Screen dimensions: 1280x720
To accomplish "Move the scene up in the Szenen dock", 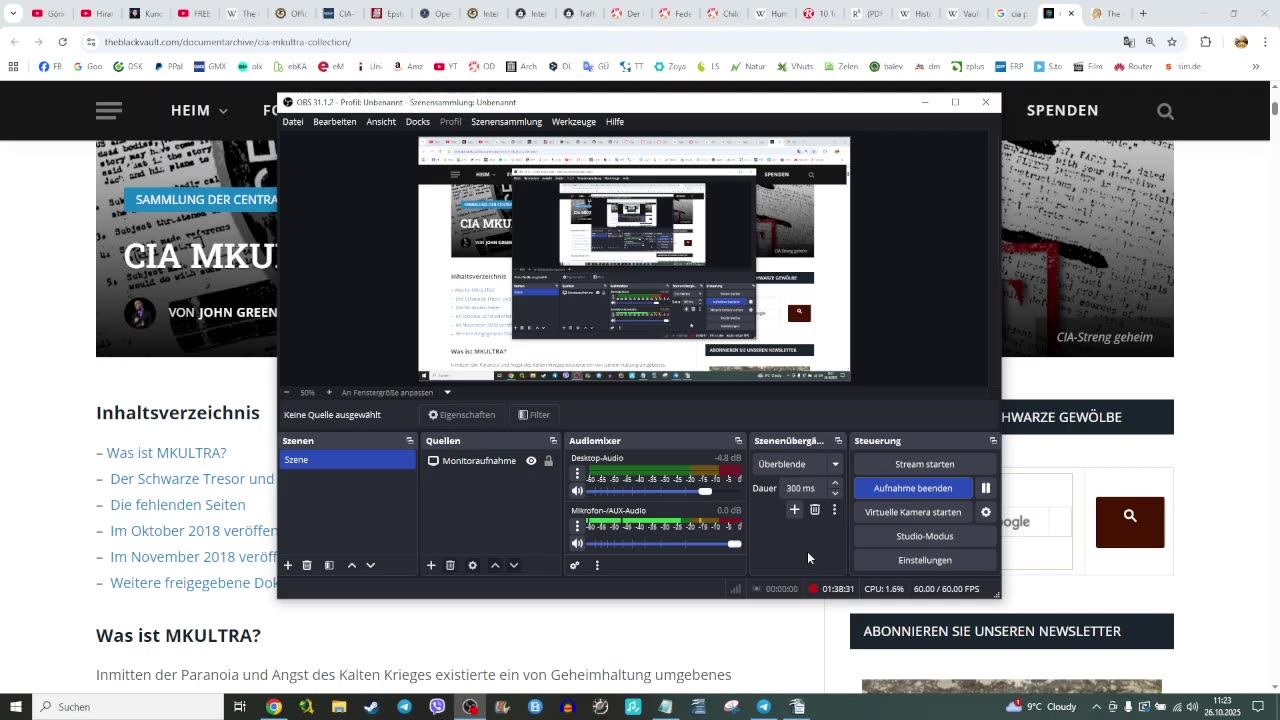I will click(x=352, y=565).
